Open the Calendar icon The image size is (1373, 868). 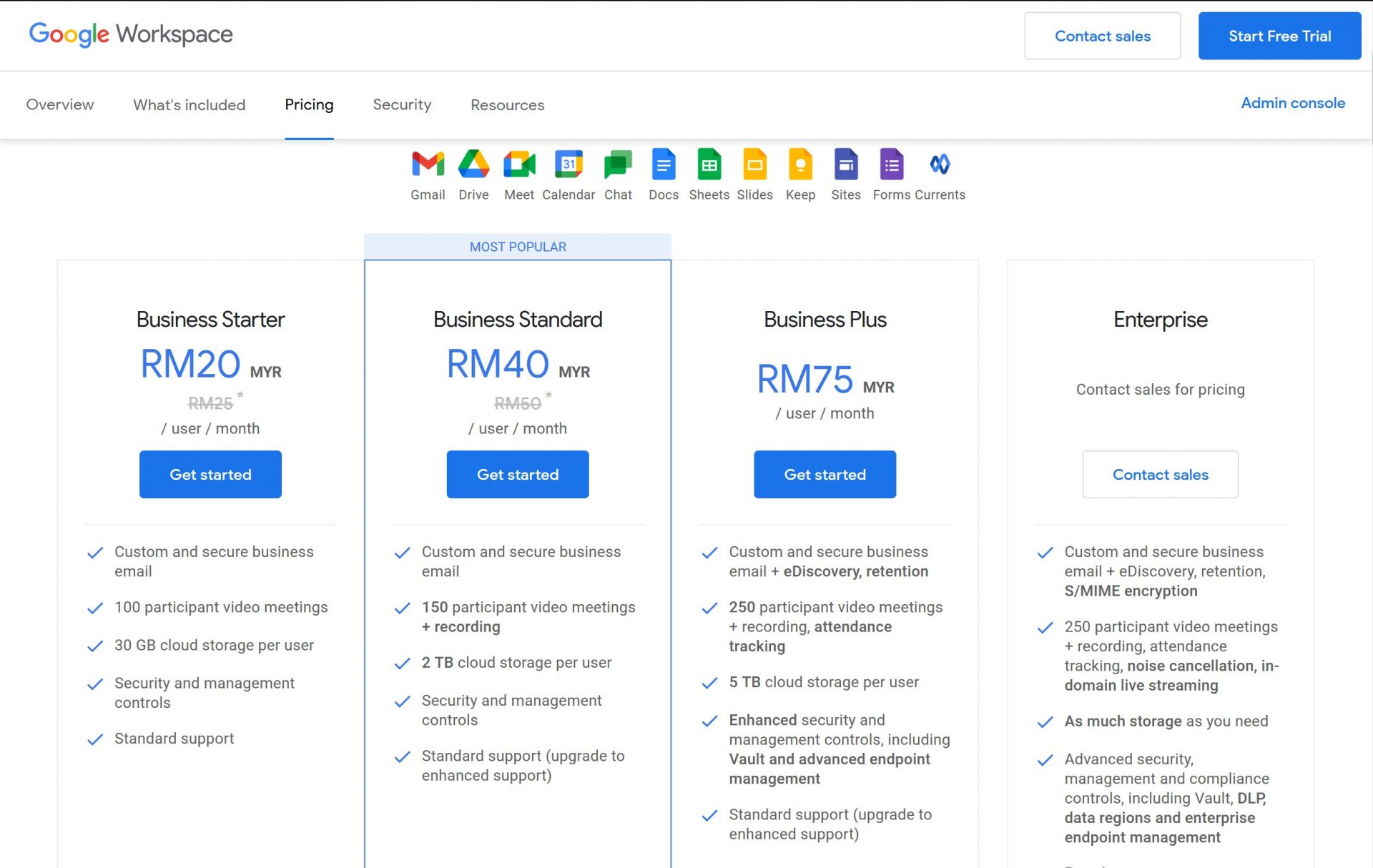coord(569,164)
